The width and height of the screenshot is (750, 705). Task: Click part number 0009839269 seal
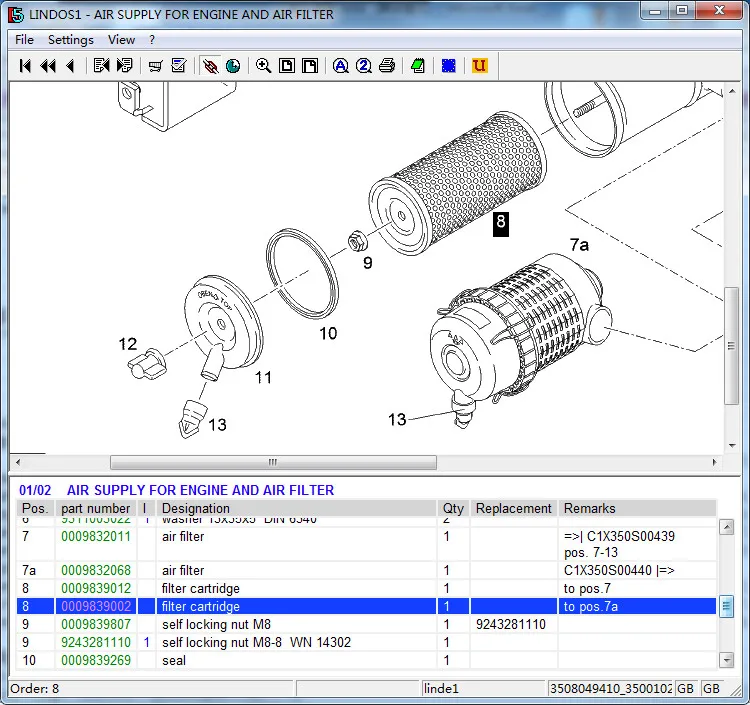click(96, 660)
